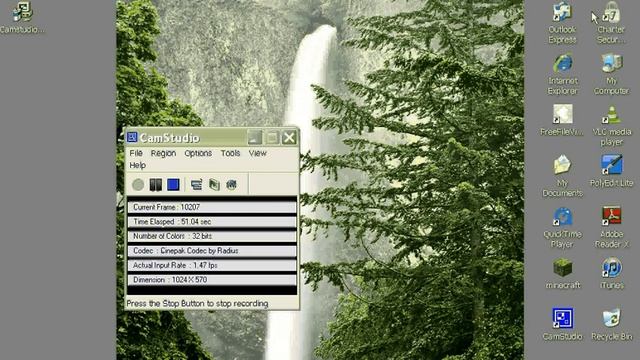Image resolution: width=640 pixels, height=360 pixels.
Task: Select PolyEdit Lite desktop icon
Action: pyautogui.click(x=611, y=171)
